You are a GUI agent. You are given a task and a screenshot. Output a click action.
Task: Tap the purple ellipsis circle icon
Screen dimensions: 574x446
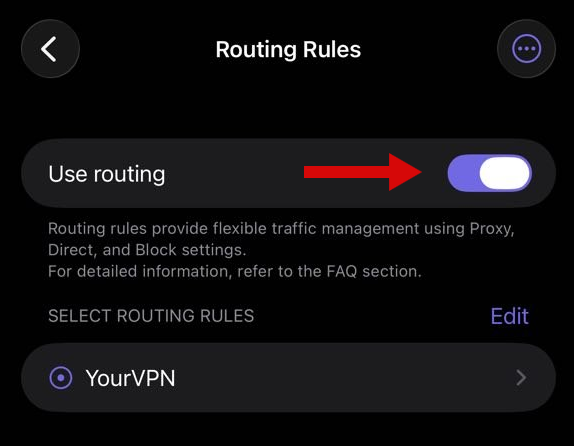coord(526,49)
